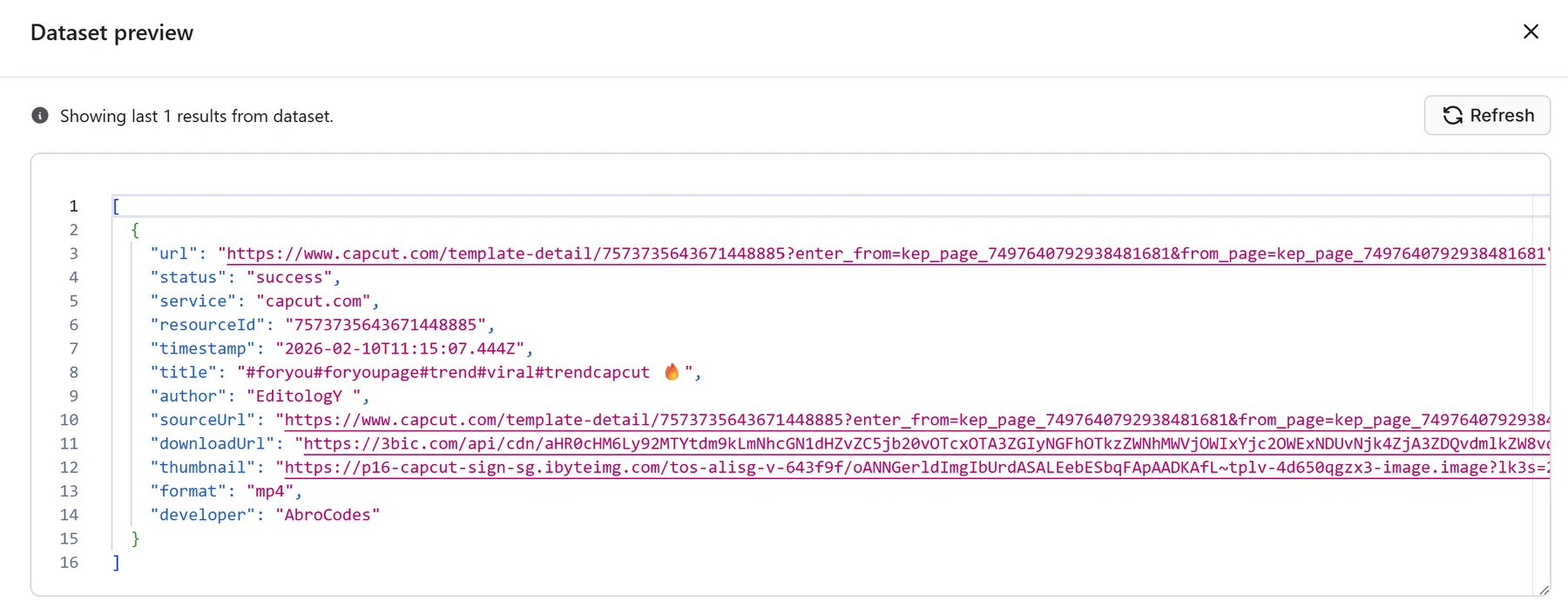The width and height of the screenshot is (1568, 608).
Task: Click line number 10 beside the sourceUrl entry
Action: point(70,420)
